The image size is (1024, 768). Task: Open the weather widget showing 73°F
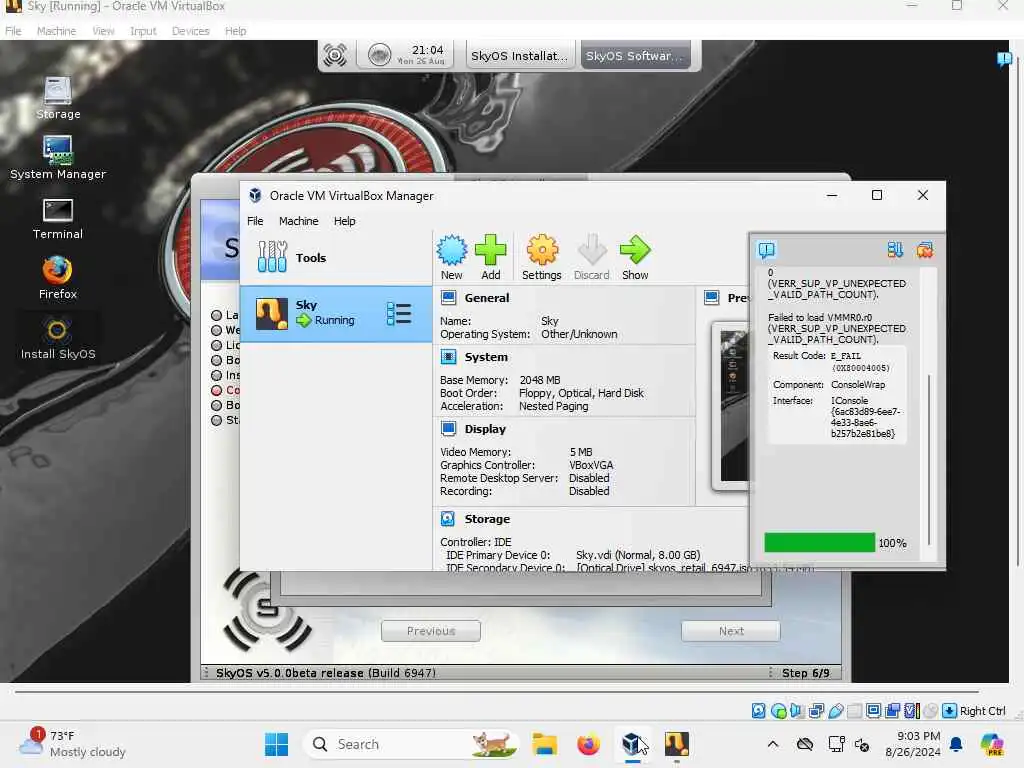[x=73, y=744]
